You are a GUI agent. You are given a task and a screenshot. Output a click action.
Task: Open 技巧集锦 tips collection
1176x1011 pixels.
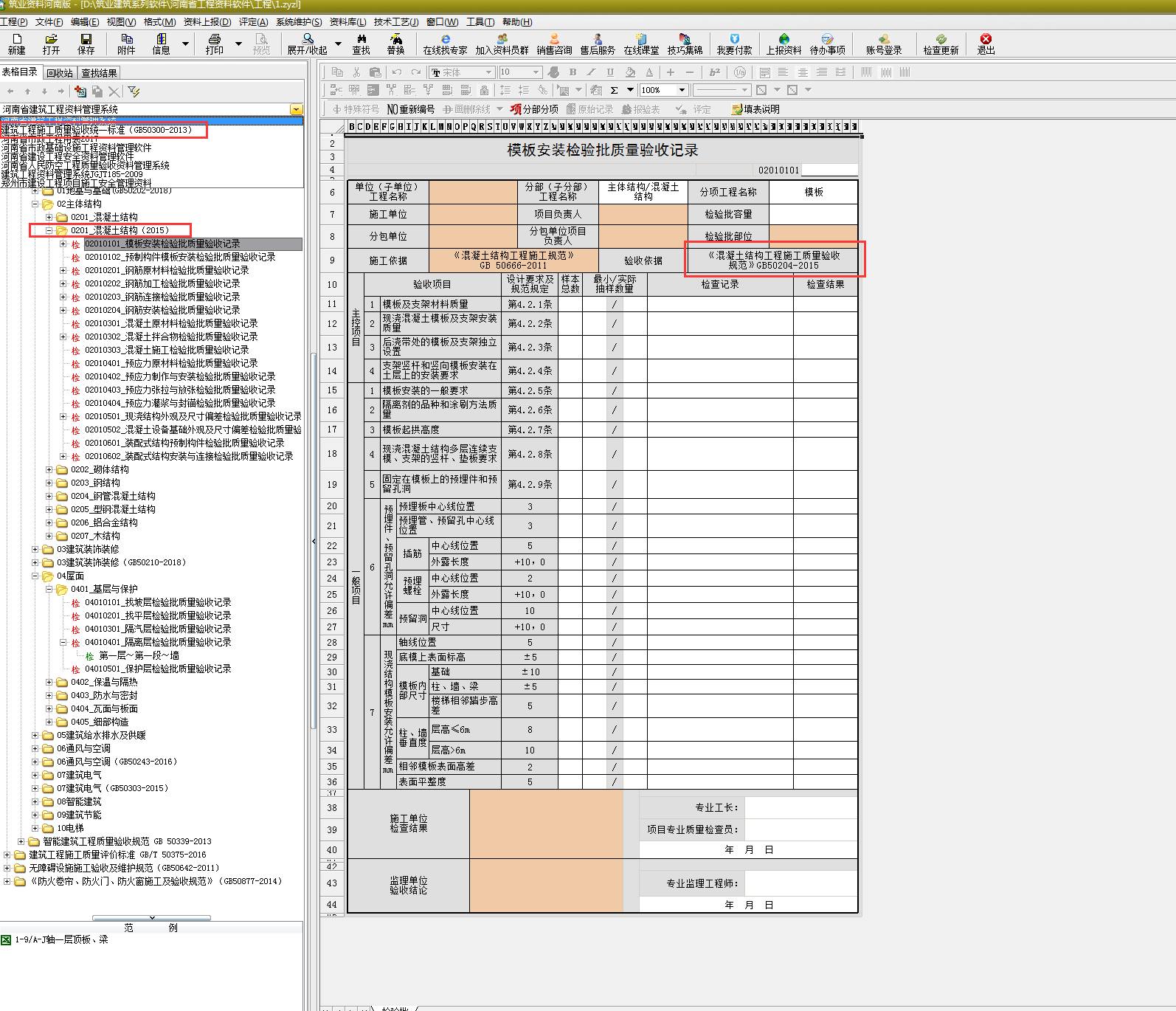[x=685, y=44]
